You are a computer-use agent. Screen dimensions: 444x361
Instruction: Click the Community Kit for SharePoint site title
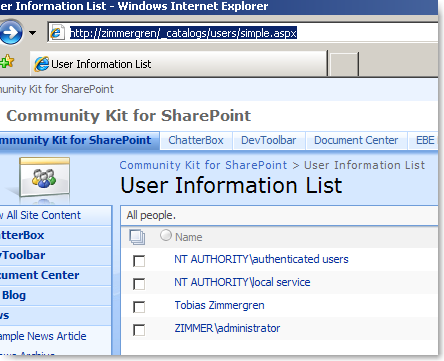tap(129, 116)
